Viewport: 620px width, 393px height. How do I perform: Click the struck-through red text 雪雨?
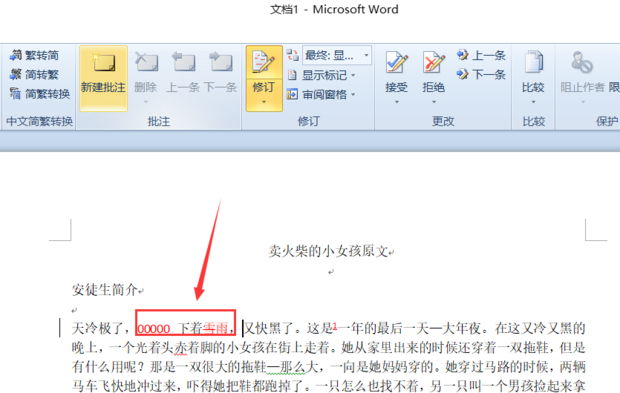pyautogui.click(x=215, y=328)
